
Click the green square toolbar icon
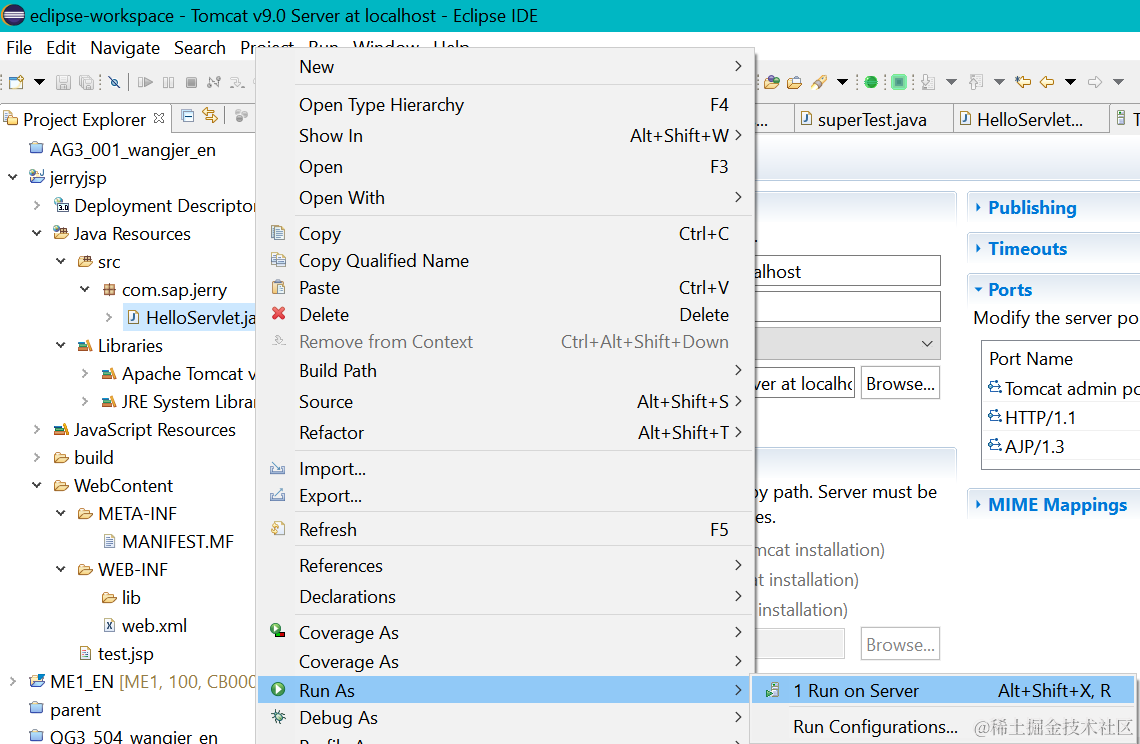pos(899,82)
